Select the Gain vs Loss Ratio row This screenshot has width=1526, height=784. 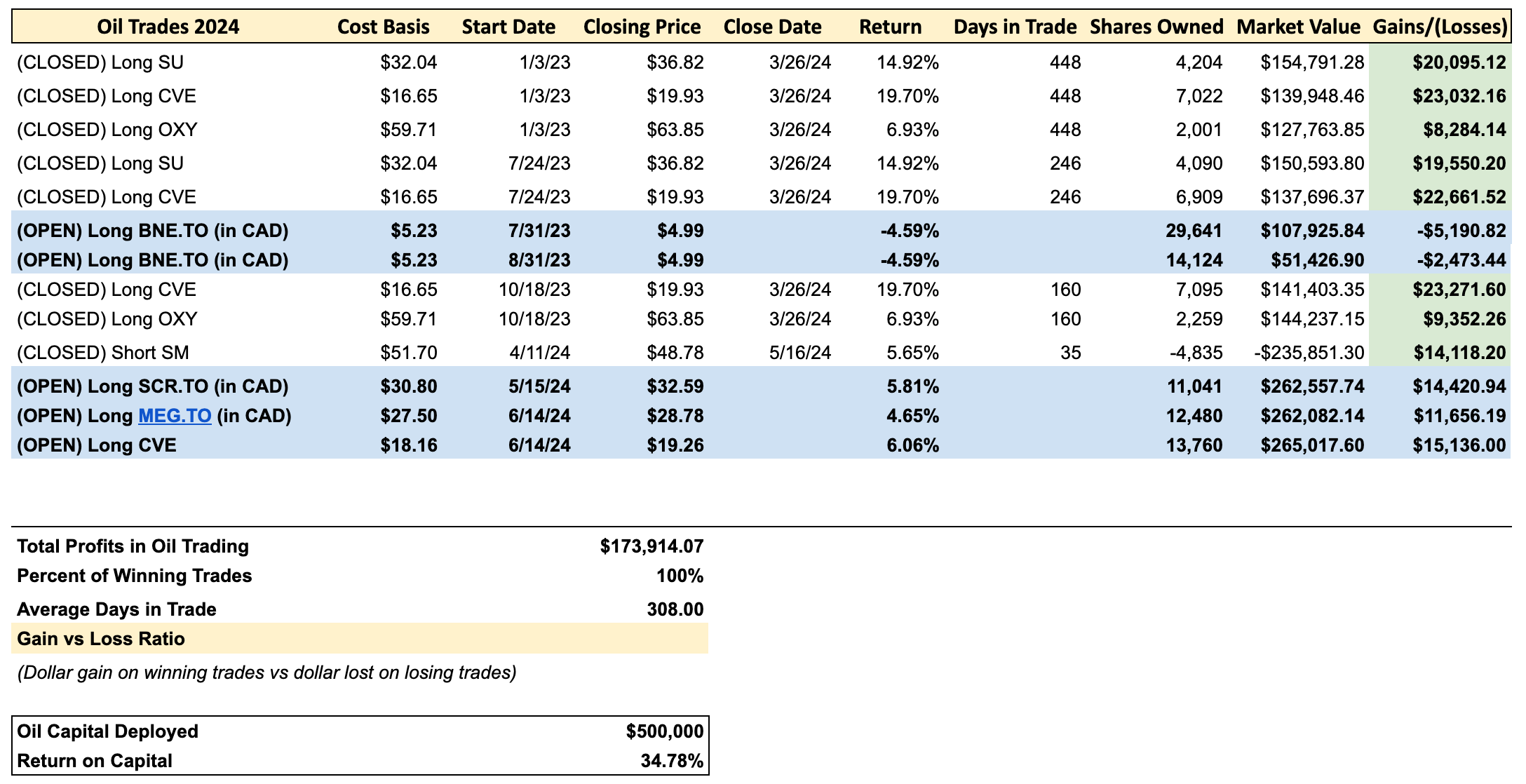coord(101,639)
